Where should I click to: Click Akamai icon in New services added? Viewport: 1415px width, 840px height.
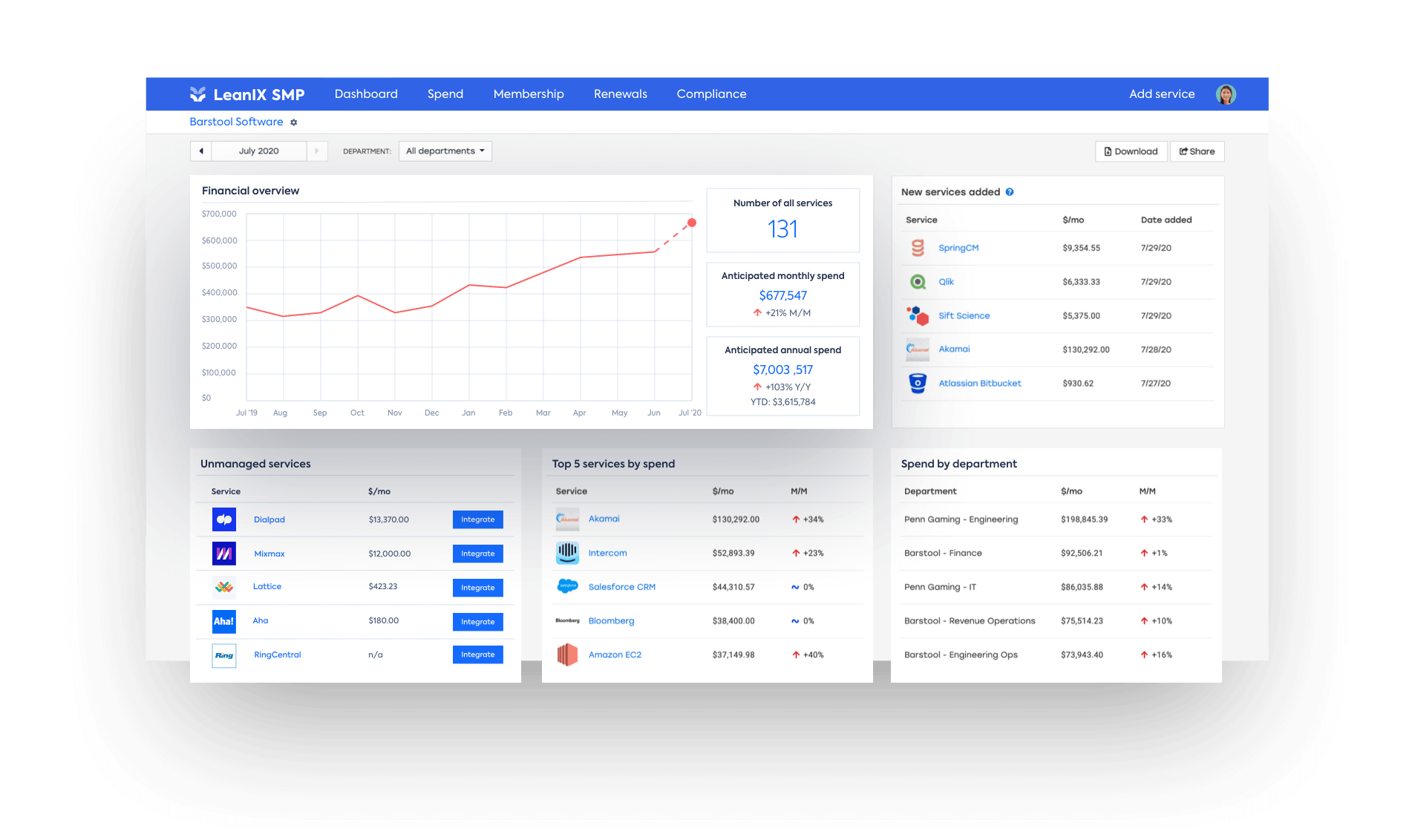click(918, 350)
